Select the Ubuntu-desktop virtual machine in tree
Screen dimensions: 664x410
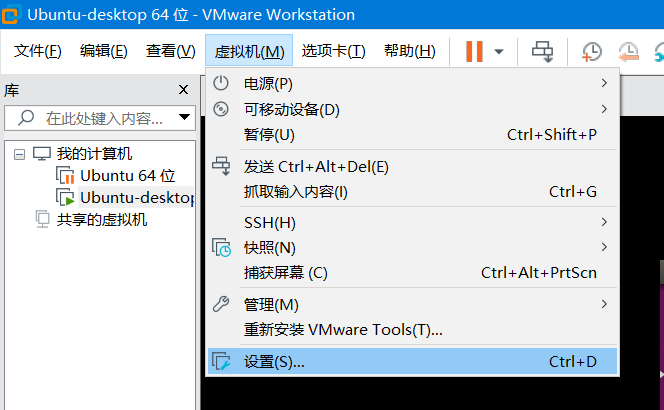point(137,197)
